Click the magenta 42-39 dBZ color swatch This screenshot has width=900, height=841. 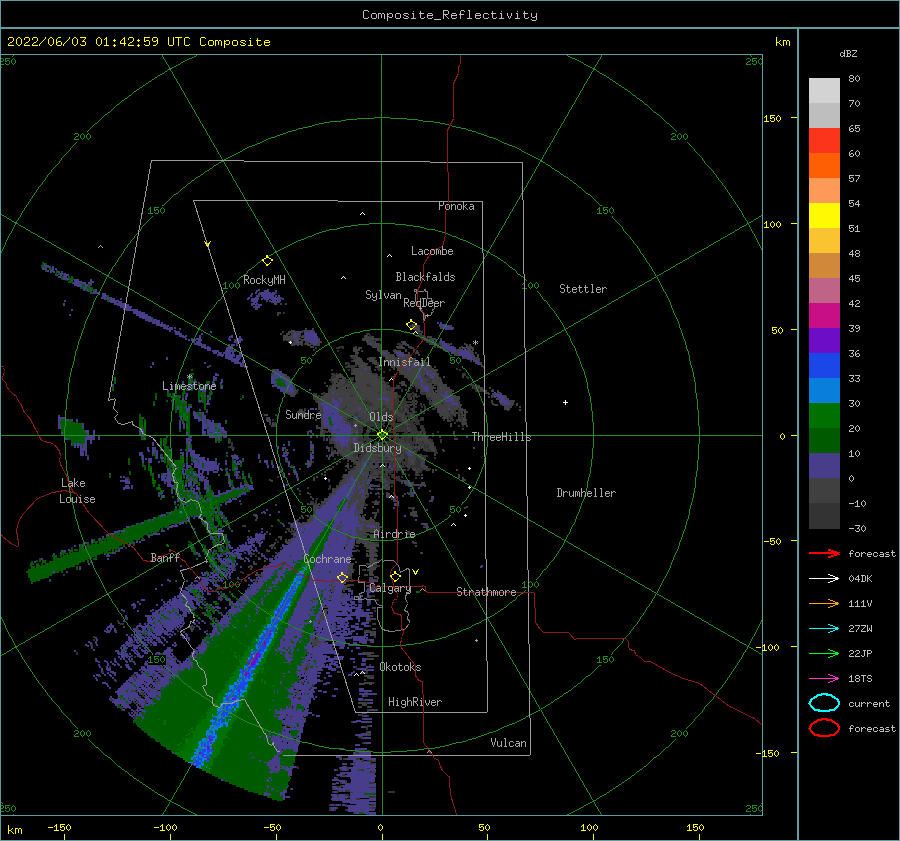pos(824,315)
